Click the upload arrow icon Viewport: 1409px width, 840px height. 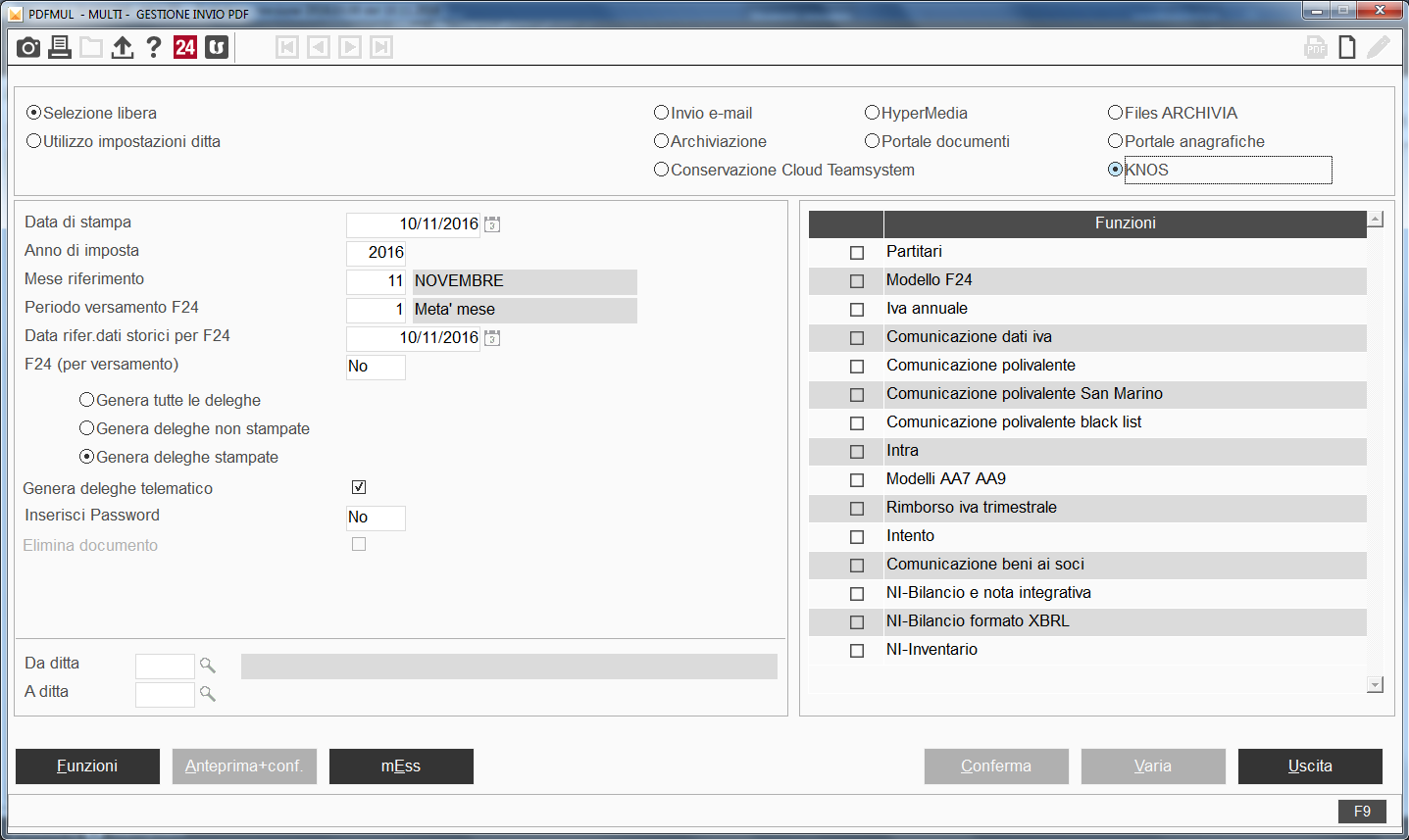point(123,47)
